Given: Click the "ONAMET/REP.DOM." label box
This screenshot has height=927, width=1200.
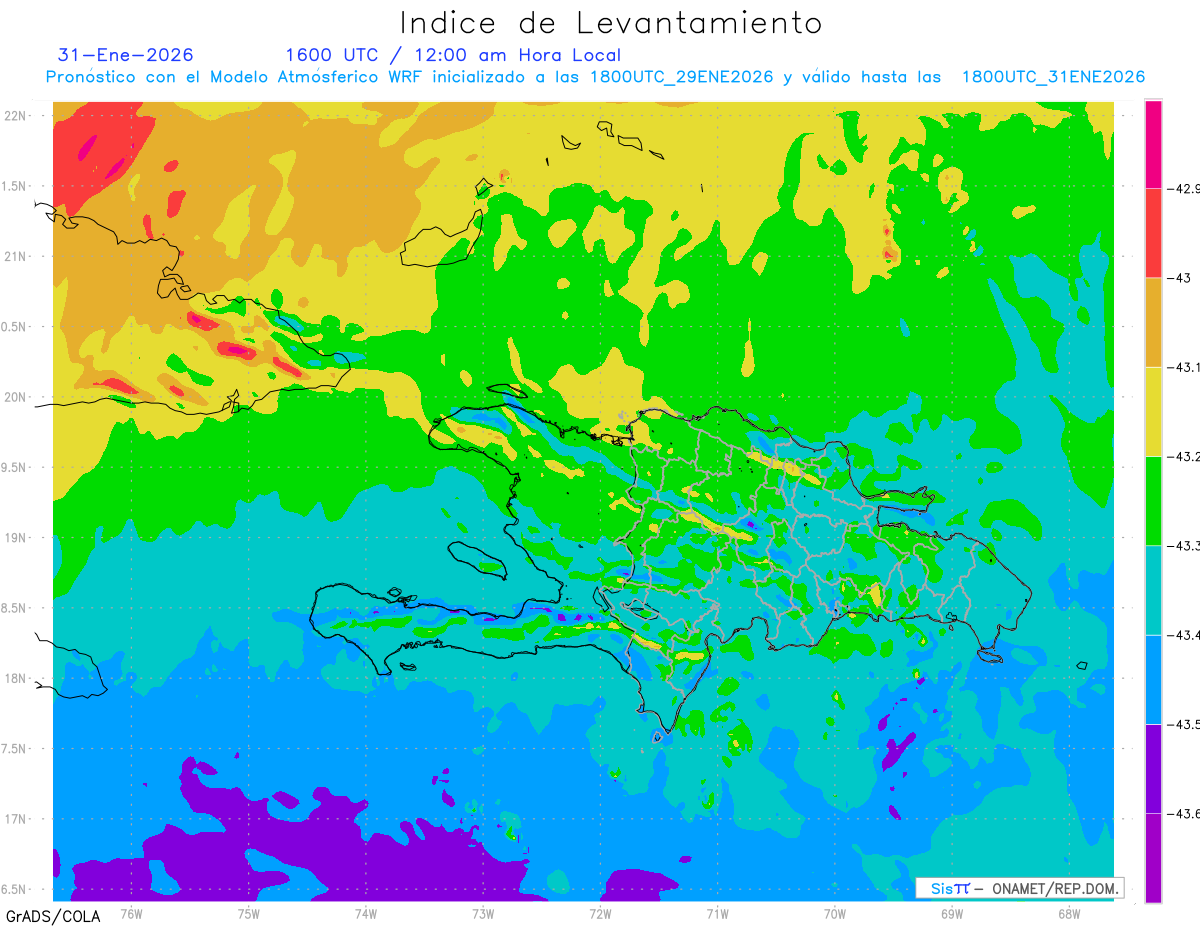Looking at the screenshot, I should point(1020,888).
